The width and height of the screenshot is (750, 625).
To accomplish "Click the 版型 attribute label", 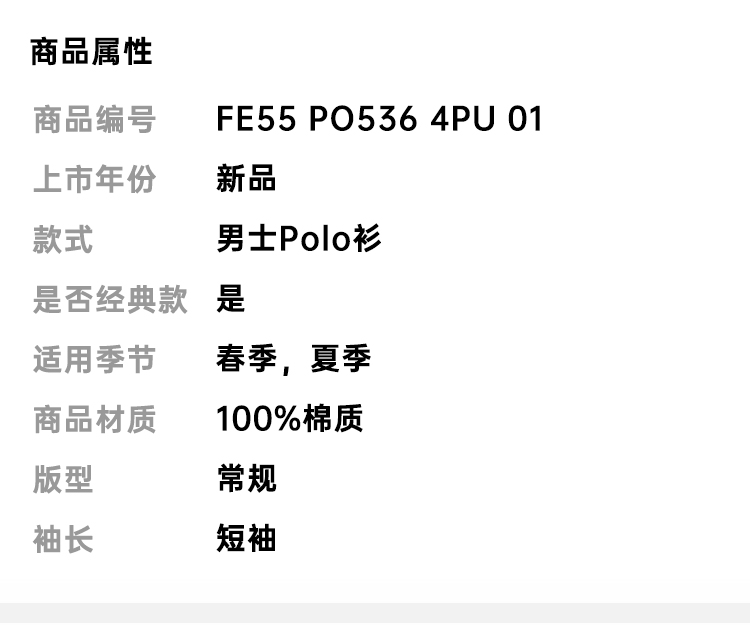I will point(63,479).
